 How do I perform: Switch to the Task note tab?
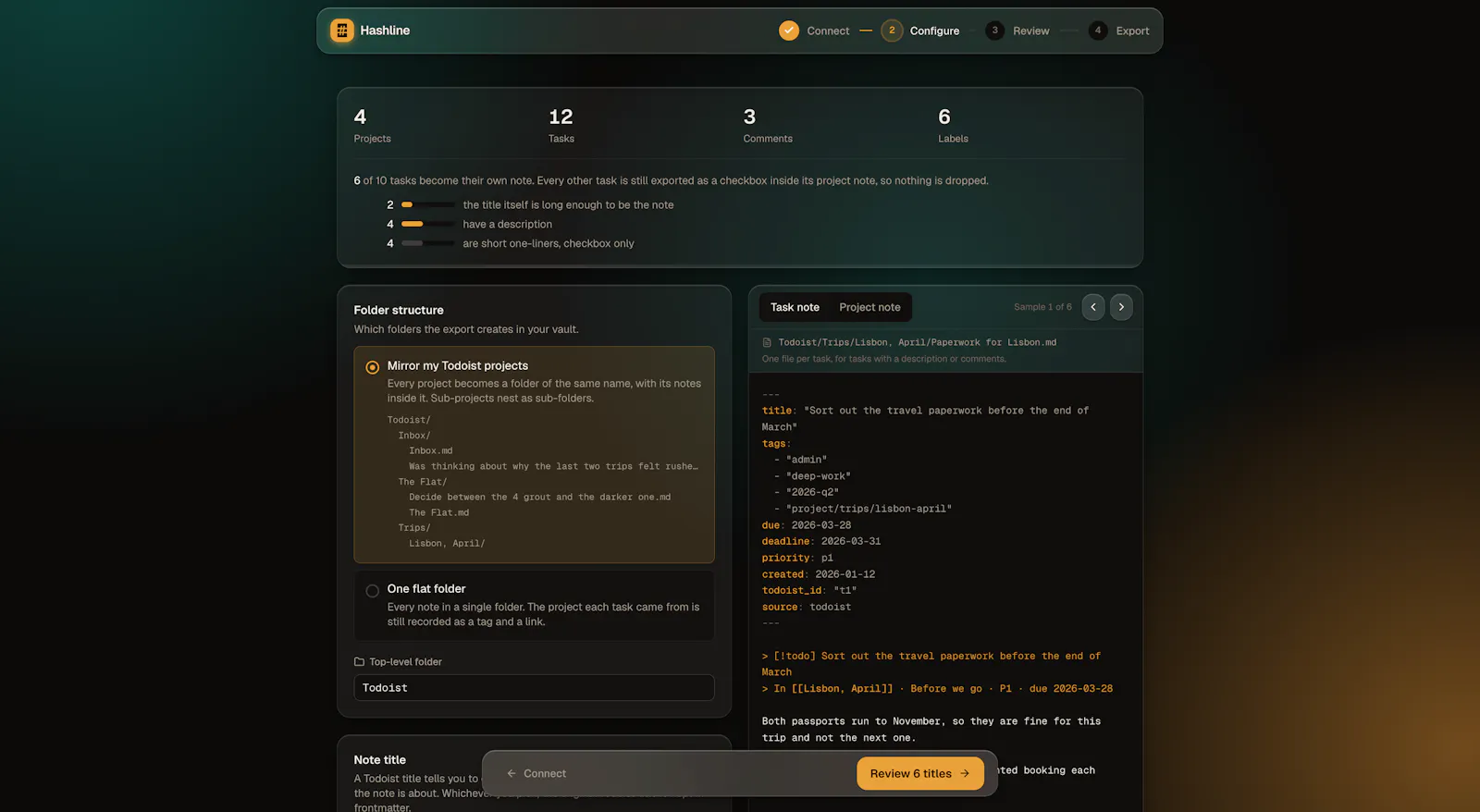(795, 307)
